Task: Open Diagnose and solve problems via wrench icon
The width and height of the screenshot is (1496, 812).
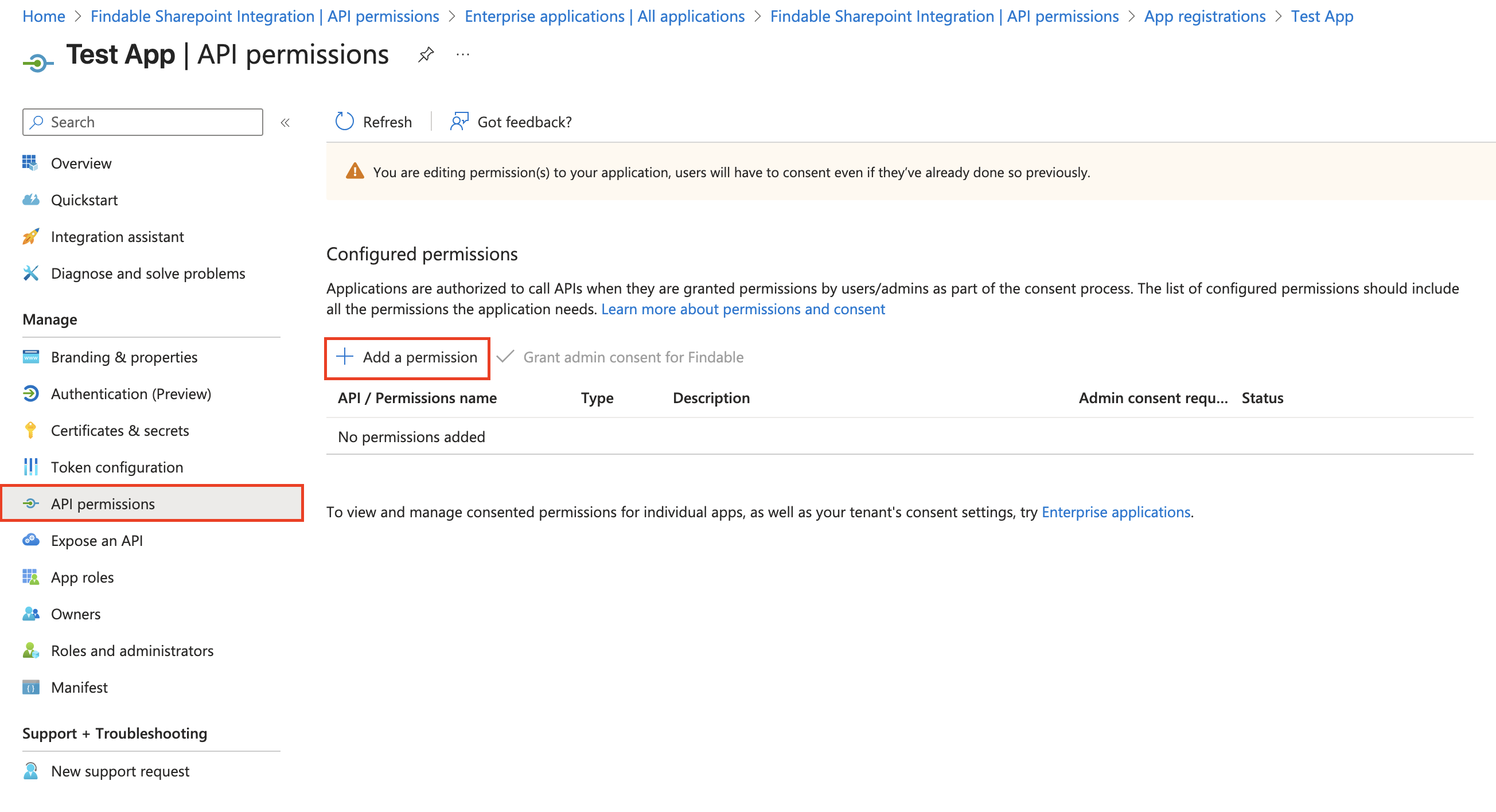Action: pos(30,273)
